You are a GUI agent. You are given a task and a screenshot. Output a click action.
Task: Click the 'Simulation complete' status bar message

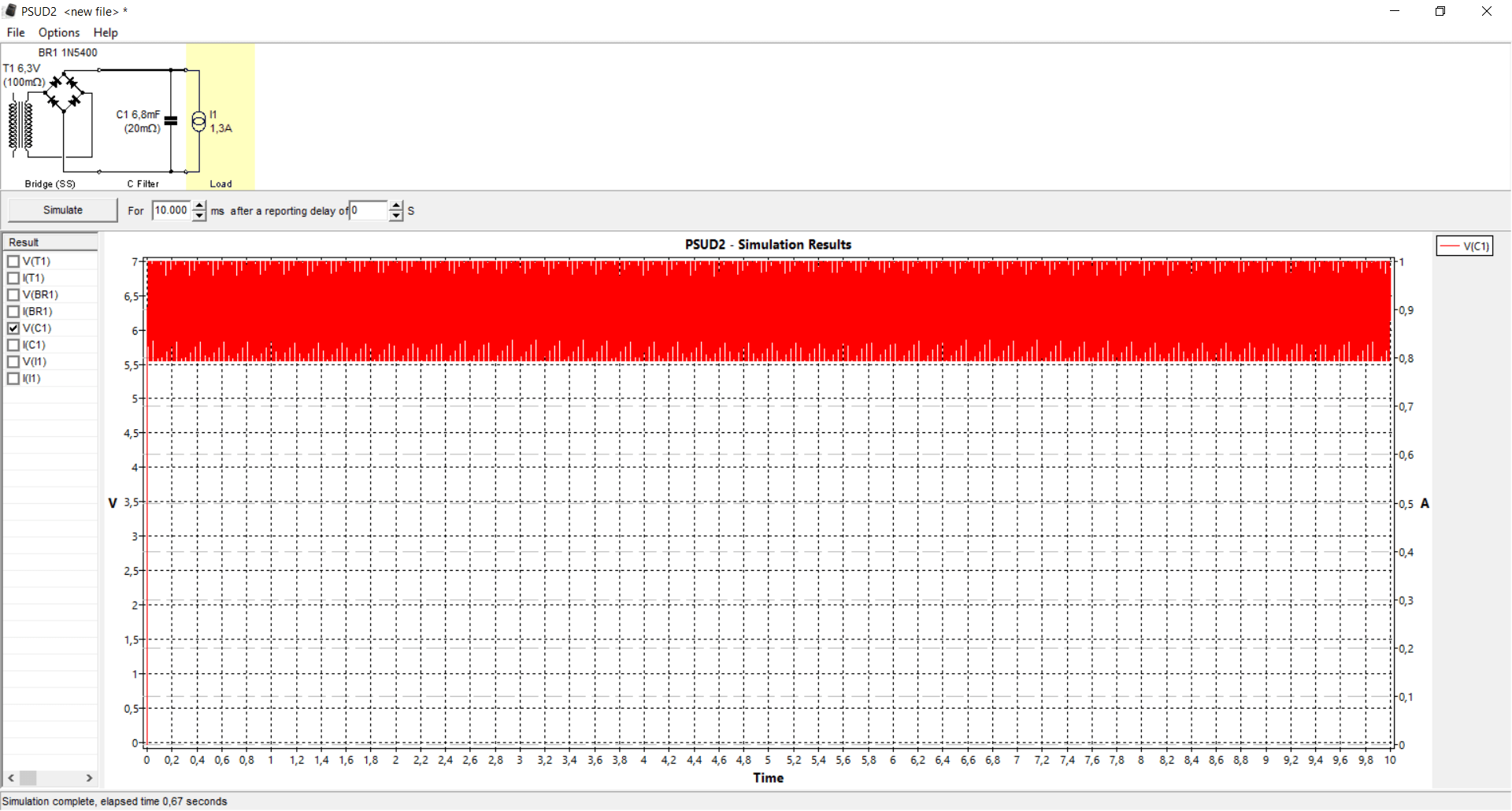coord(115,802)
